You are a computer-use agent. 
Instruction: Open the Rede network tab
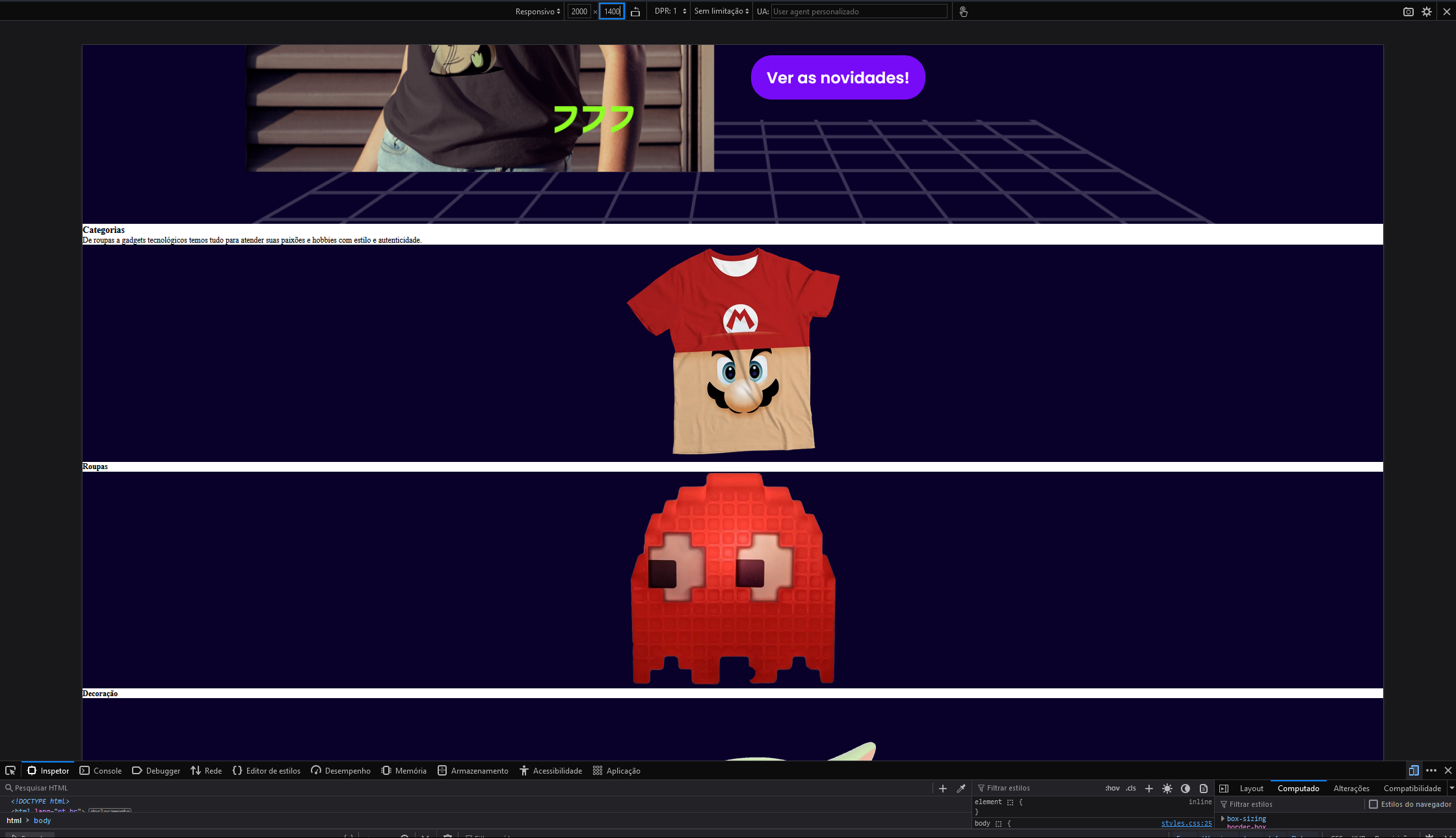206,770
